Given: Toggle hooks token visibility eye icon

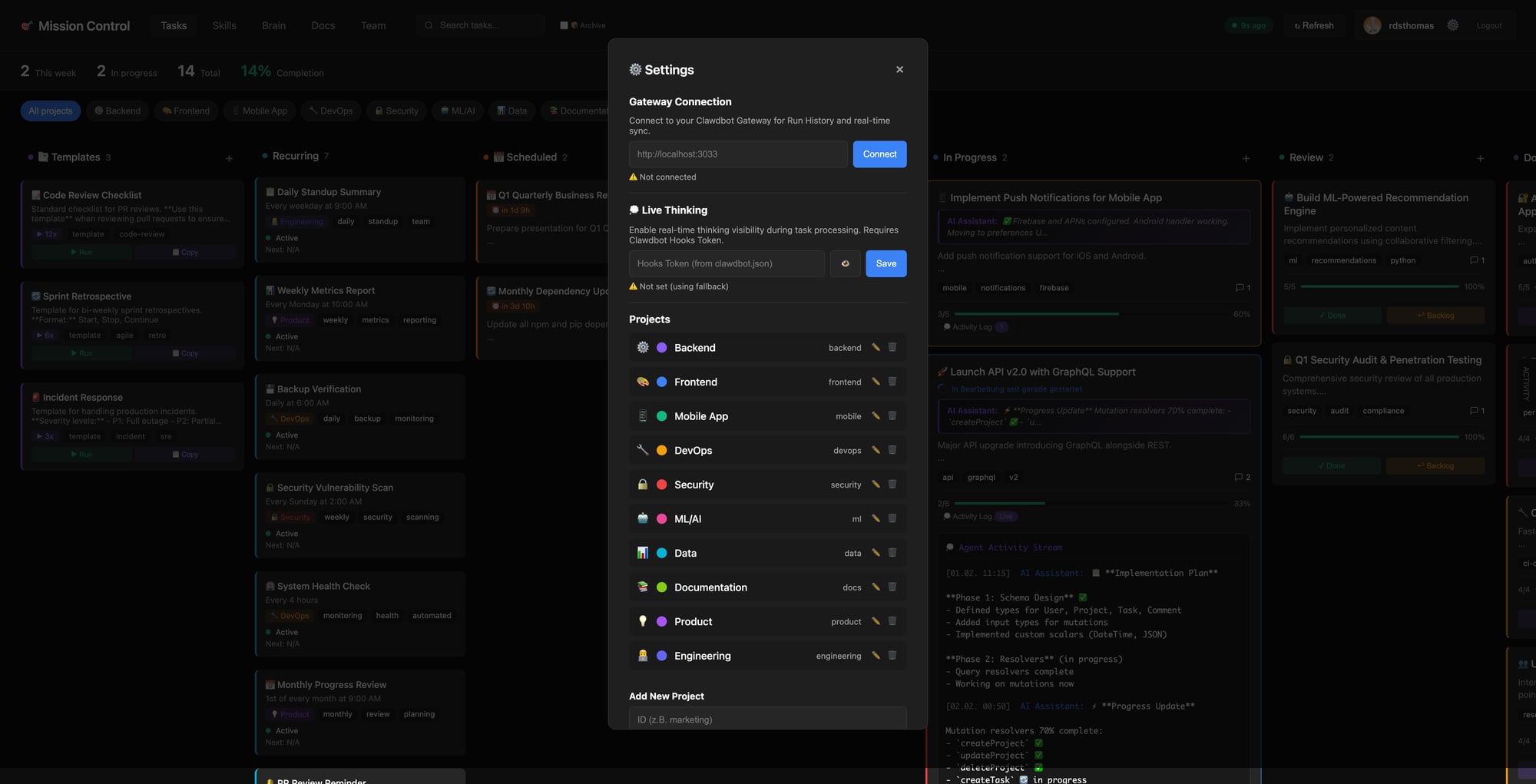Looking at the screenshot, I should point(845,263).
